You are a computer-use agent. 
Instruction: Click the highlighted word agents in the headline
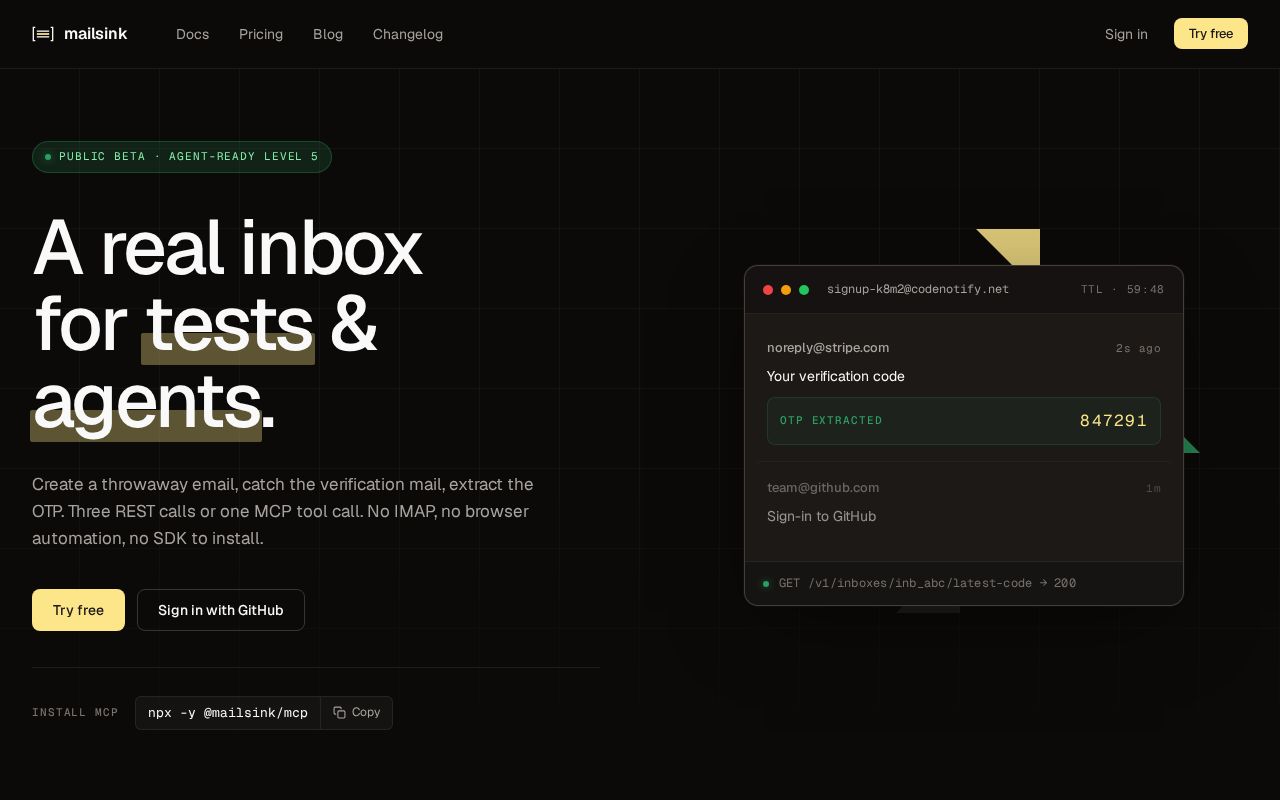click(147, 401)
